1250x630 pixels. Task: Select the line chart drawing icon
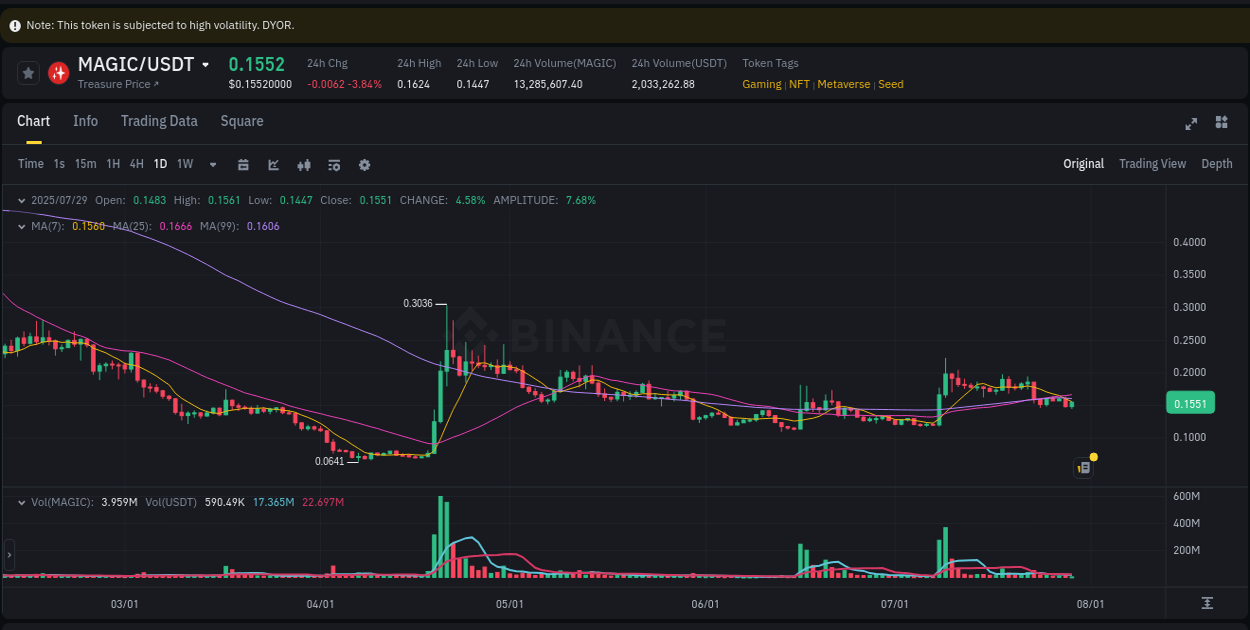pos(273,164)
